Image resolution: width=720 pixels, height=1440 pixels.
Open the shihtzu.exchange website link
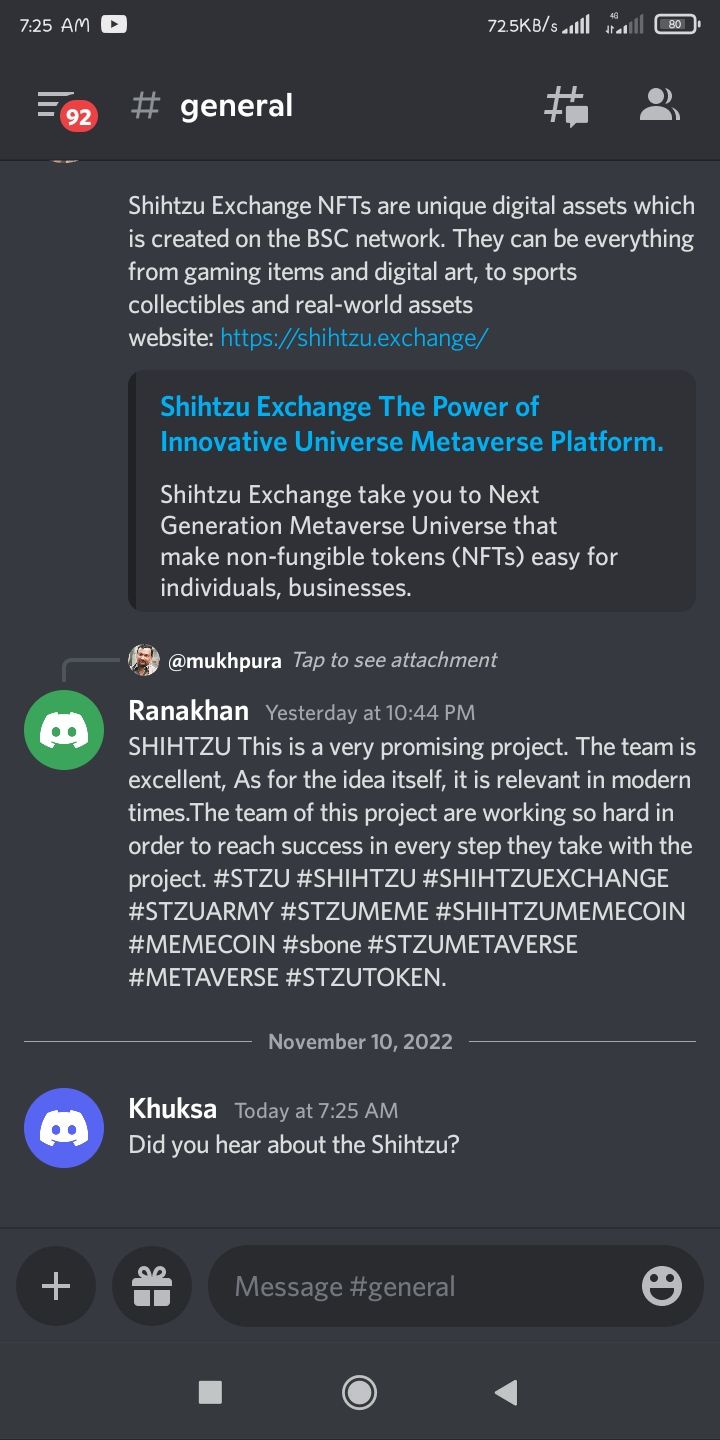[x=354, y=338]
